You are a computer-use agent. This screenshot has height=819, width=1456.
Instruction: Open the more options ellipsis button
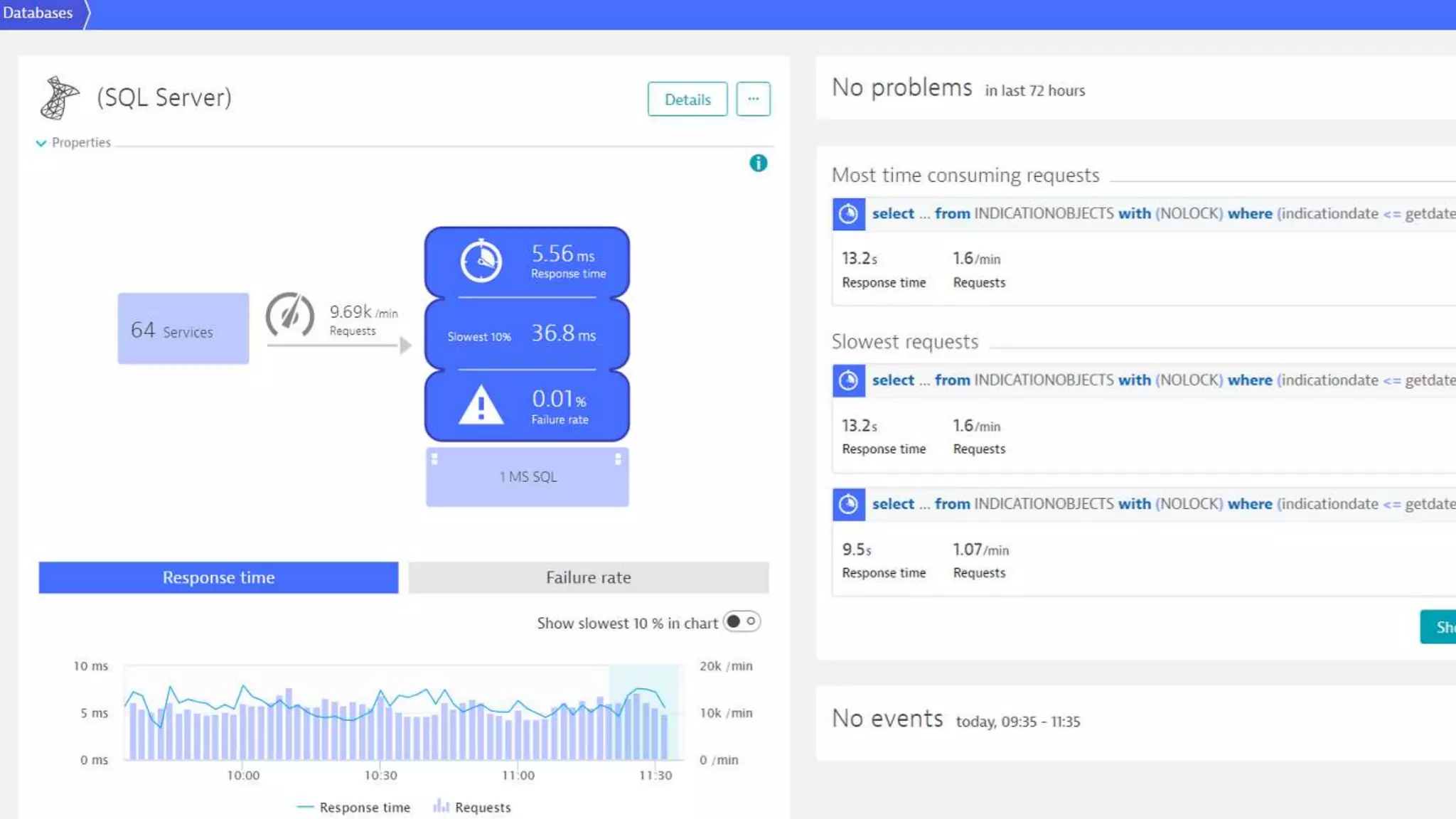pos(753,99)
